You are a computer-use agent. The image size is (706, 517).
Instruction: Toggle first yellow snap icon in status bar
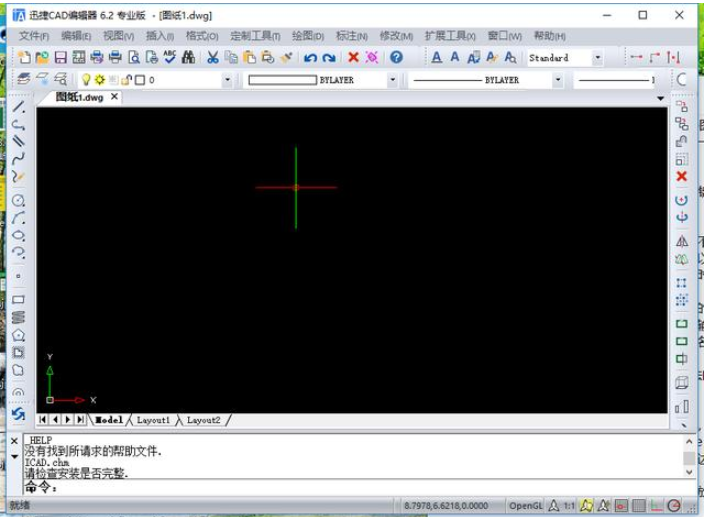coord(586,505)
